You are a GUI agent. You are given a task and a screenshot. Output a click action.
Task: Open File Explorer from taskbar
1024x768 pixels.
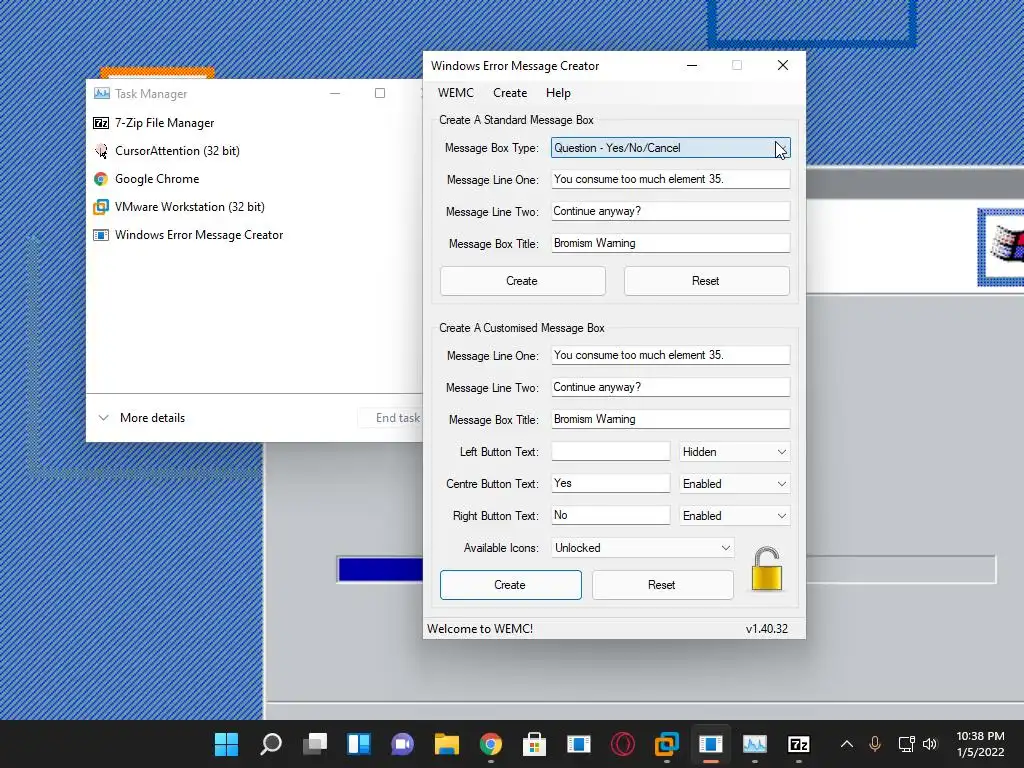pos(447,744)
